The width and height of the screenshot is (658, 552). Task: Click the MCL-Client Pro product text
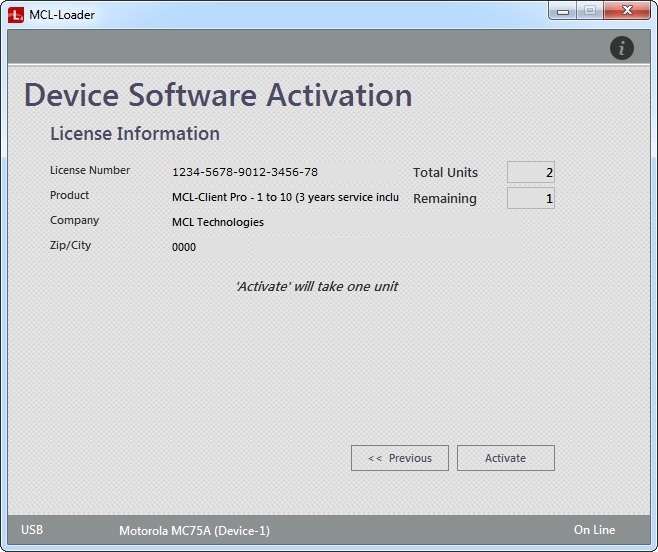[285, 197]
